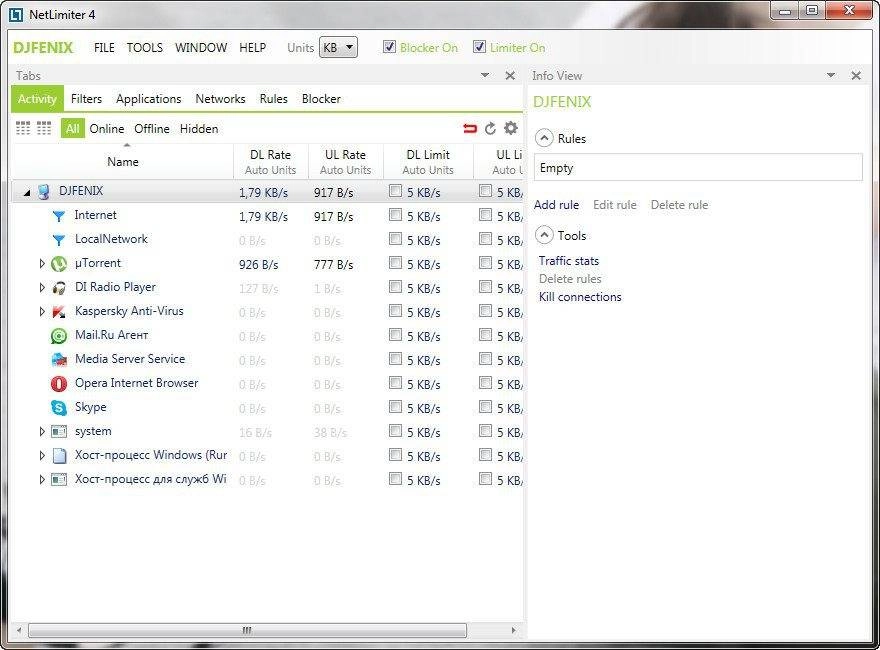
Task: Enable DL Limit checkbox for system row
Action: click(x=396, y=431)
